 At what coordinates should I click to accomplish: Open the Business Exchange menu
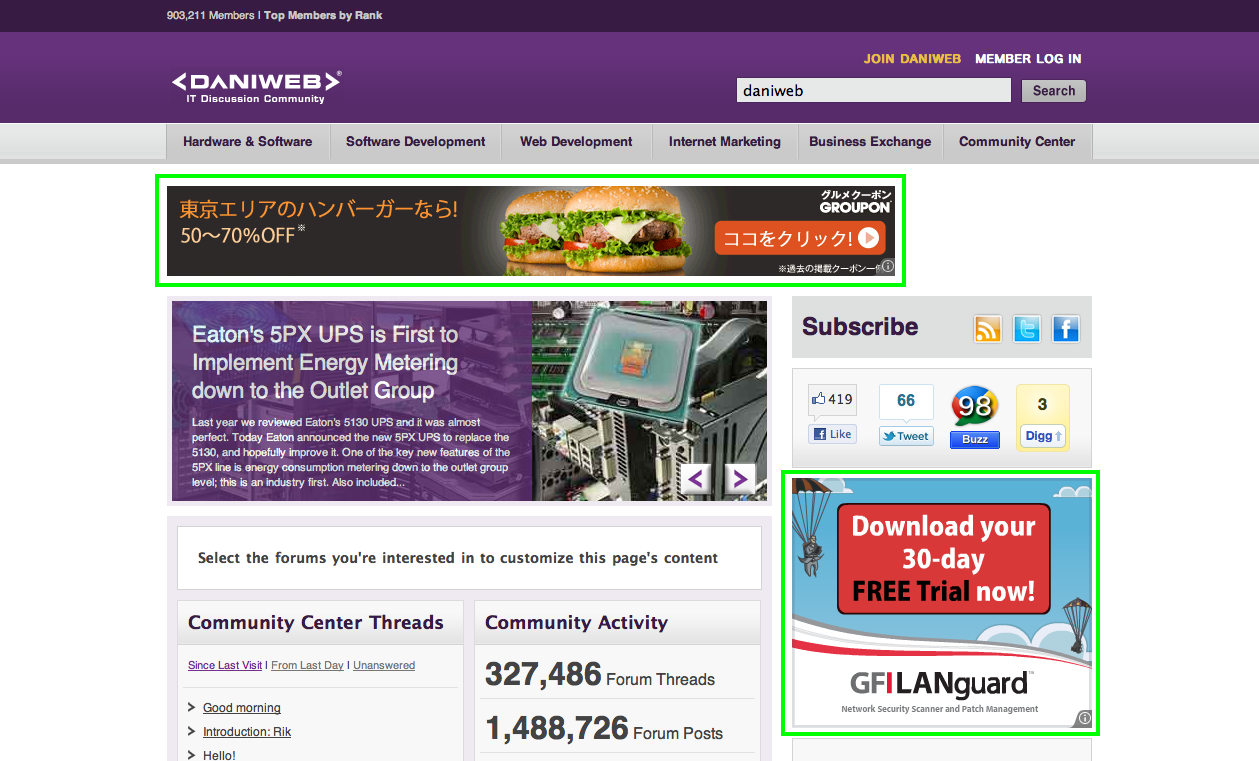870,142
